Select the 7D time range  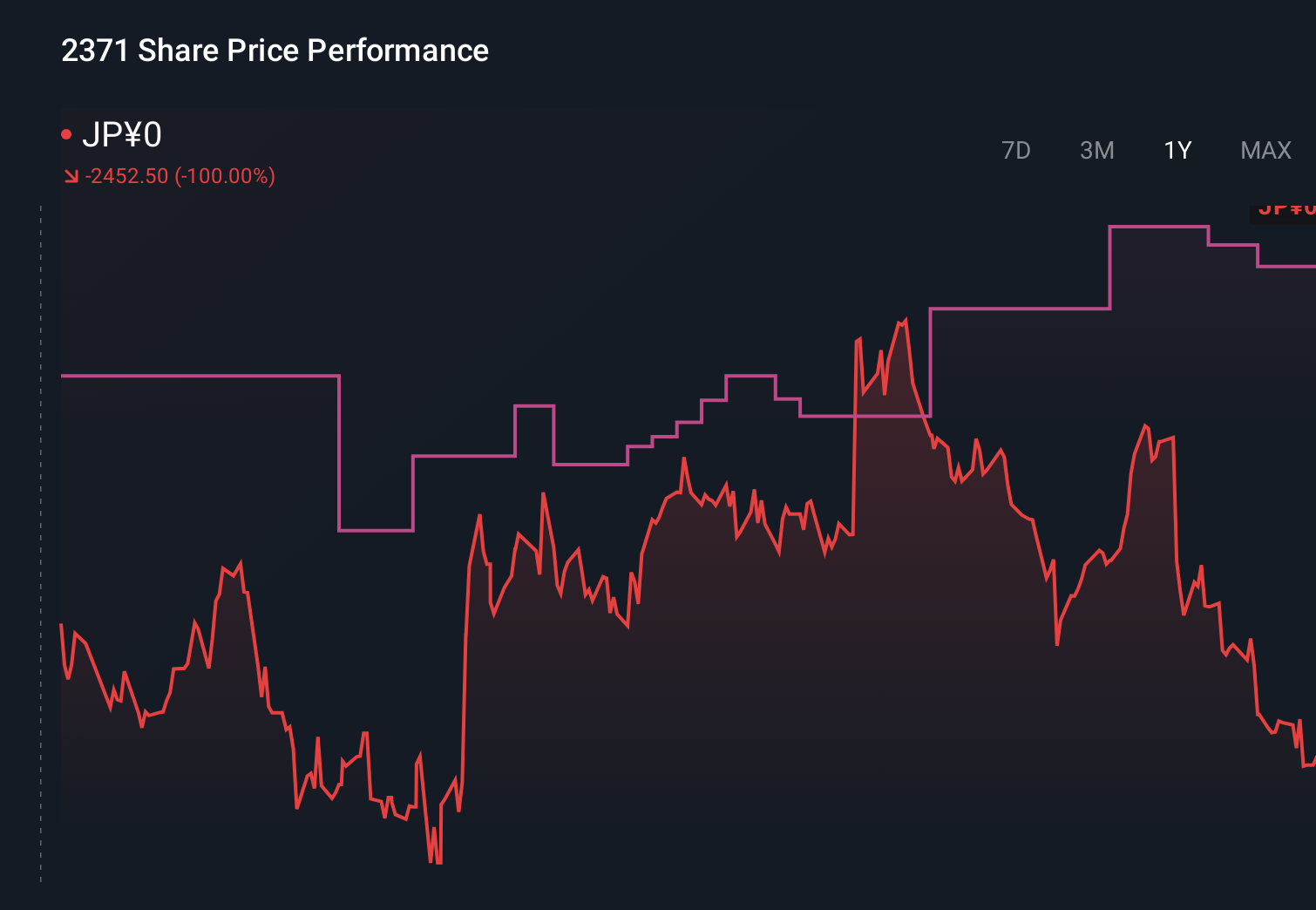(x=1016, y=150)
